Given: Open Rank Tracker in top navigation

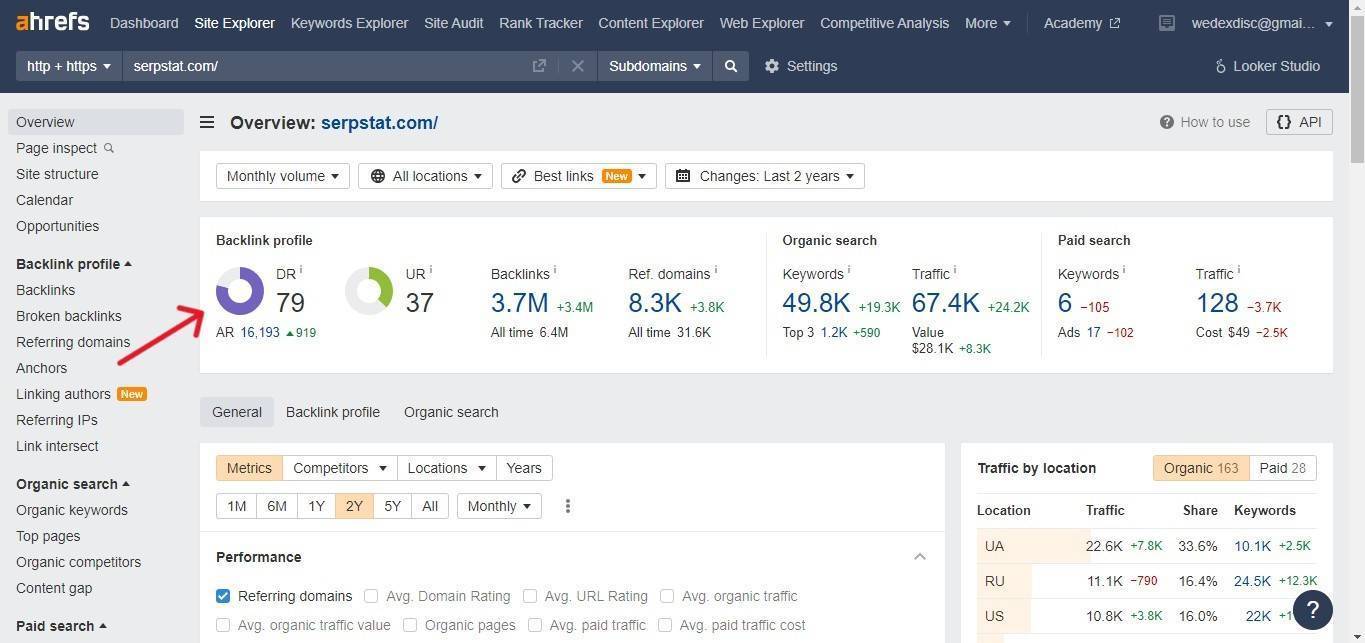Looking at the screenshot, I should click(541, 23).
